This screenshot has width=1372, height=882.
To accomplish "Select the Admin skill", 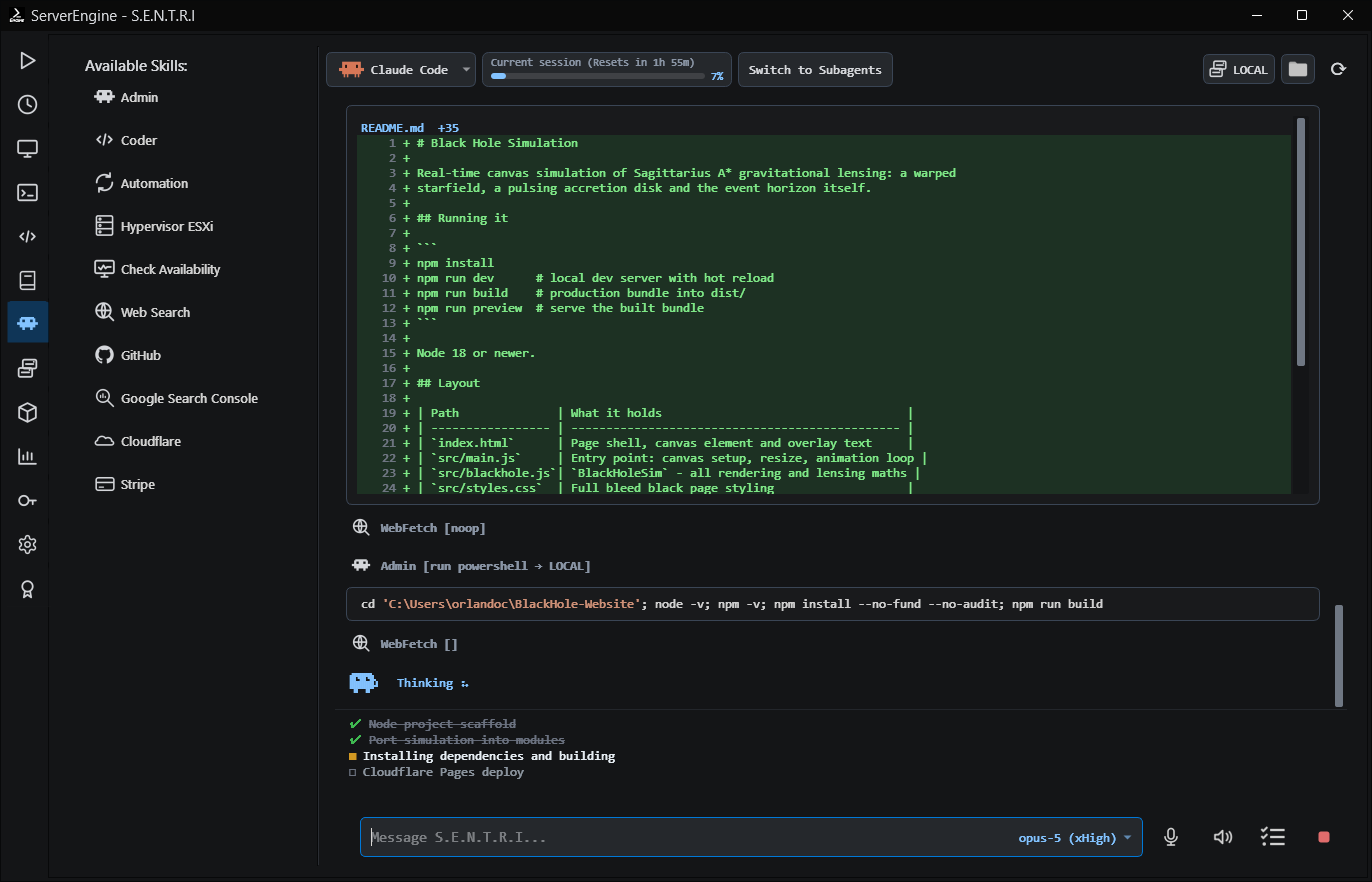I will pos(126,98).
